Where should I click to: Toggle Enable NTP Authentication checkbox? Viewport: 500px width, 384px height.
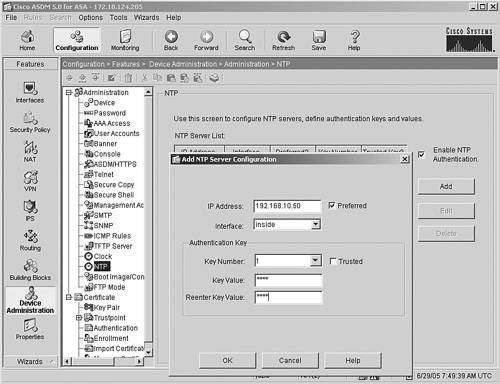point(421,154)
